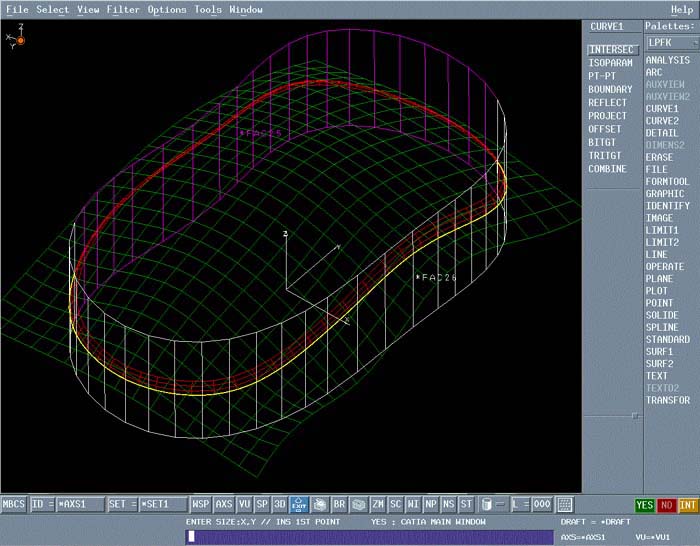Click the blue command input bar
This screenshot has width=700, height=546.
pos(368,537)
